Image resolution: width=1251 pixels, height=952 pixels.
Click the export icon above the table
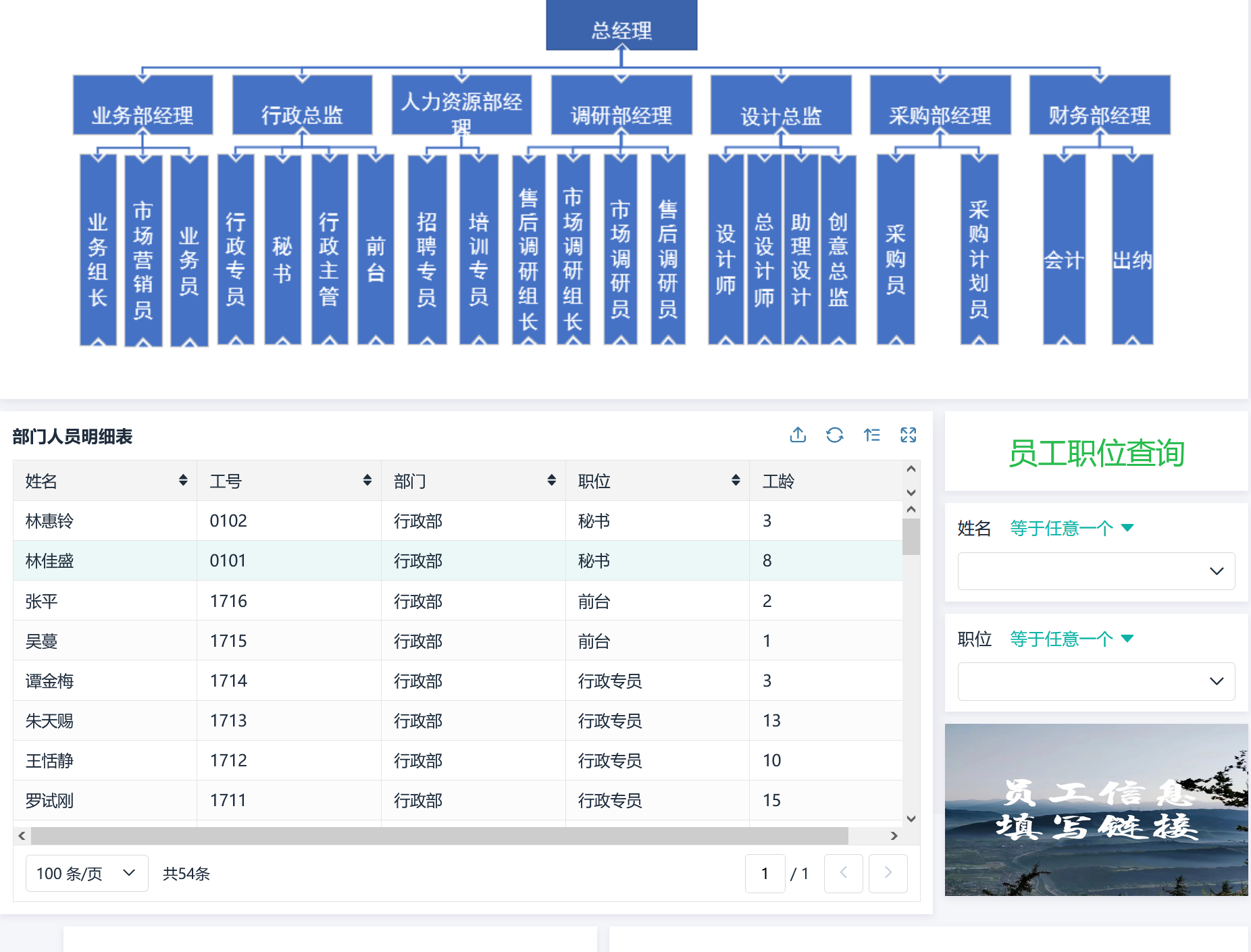pos(798,435)
